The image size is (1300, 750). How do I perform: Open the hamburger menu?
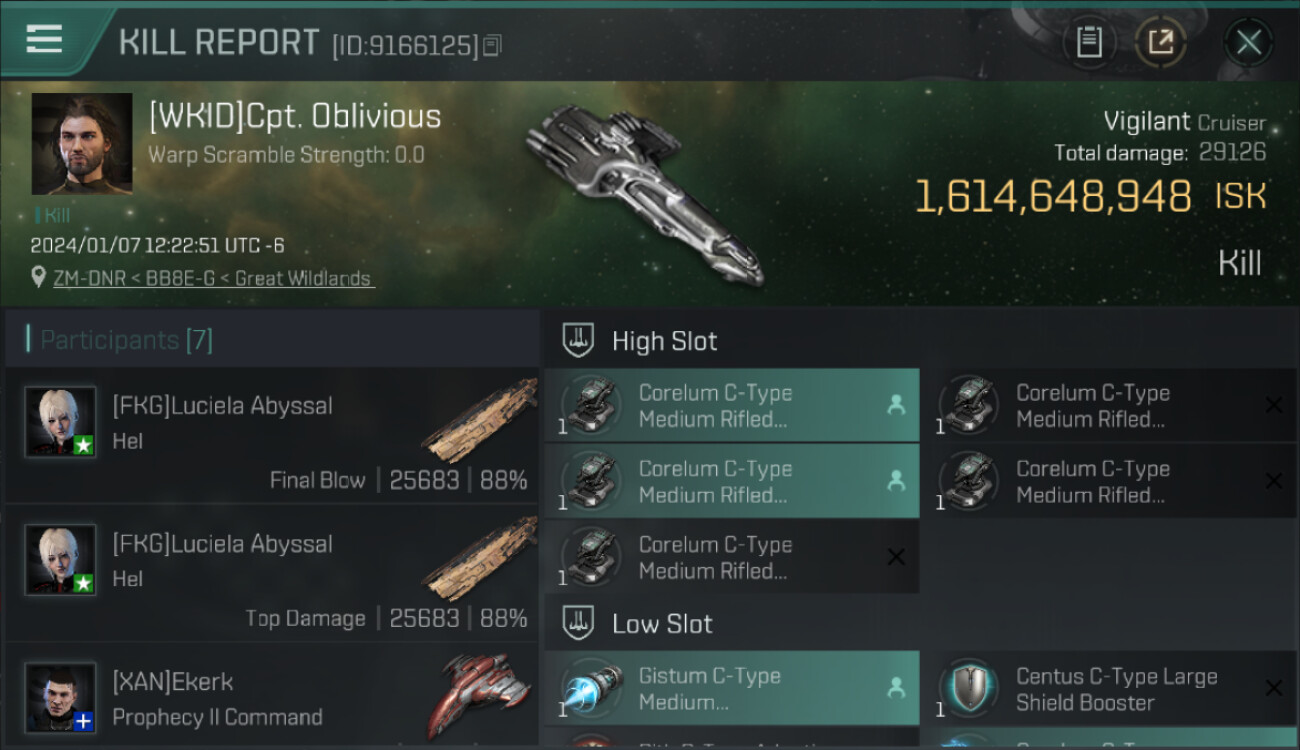tap(44, 39)
